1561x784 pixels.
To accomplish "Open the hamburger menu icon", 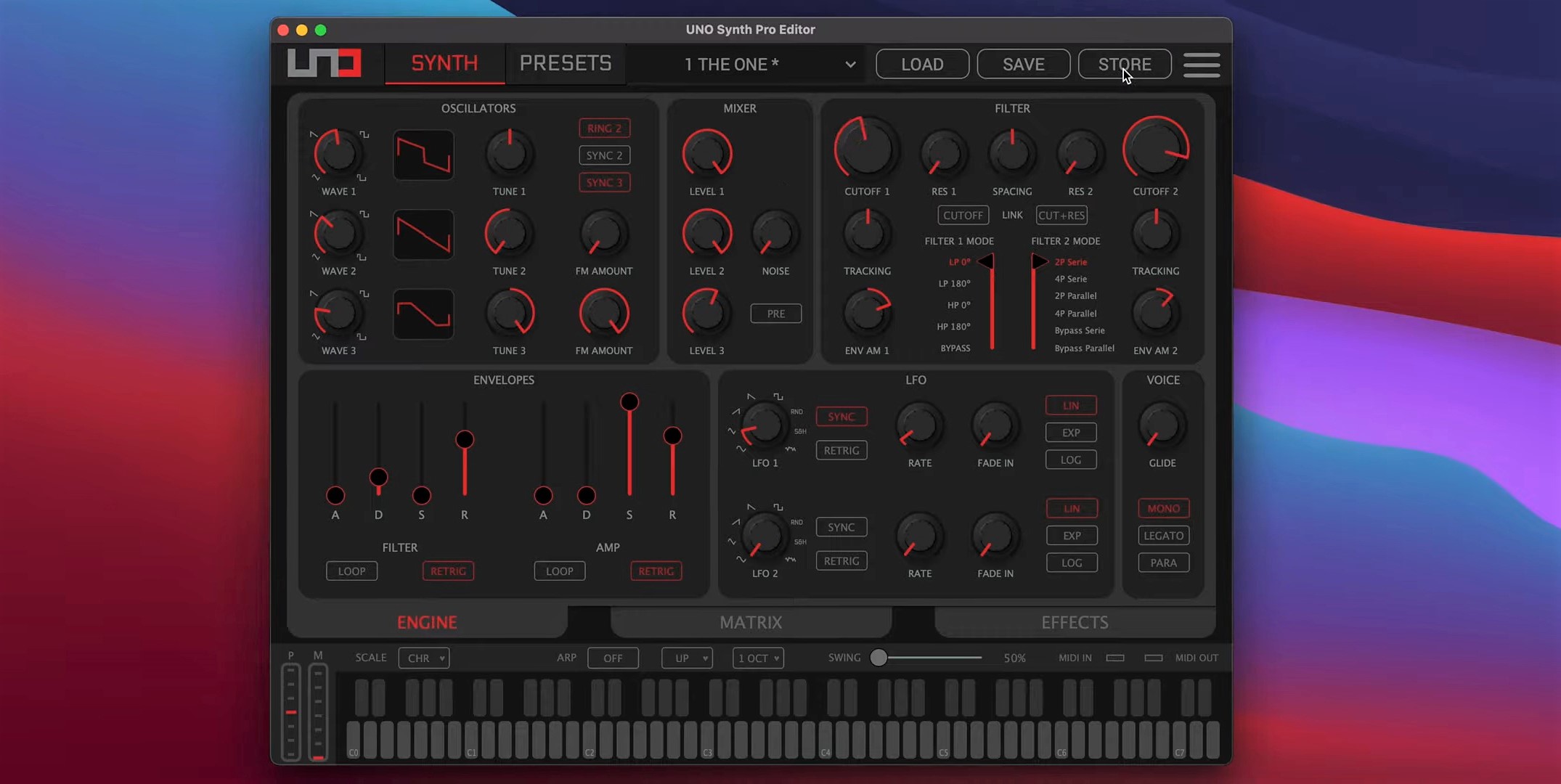I will pyautogui.click(x=1201, y=65).
